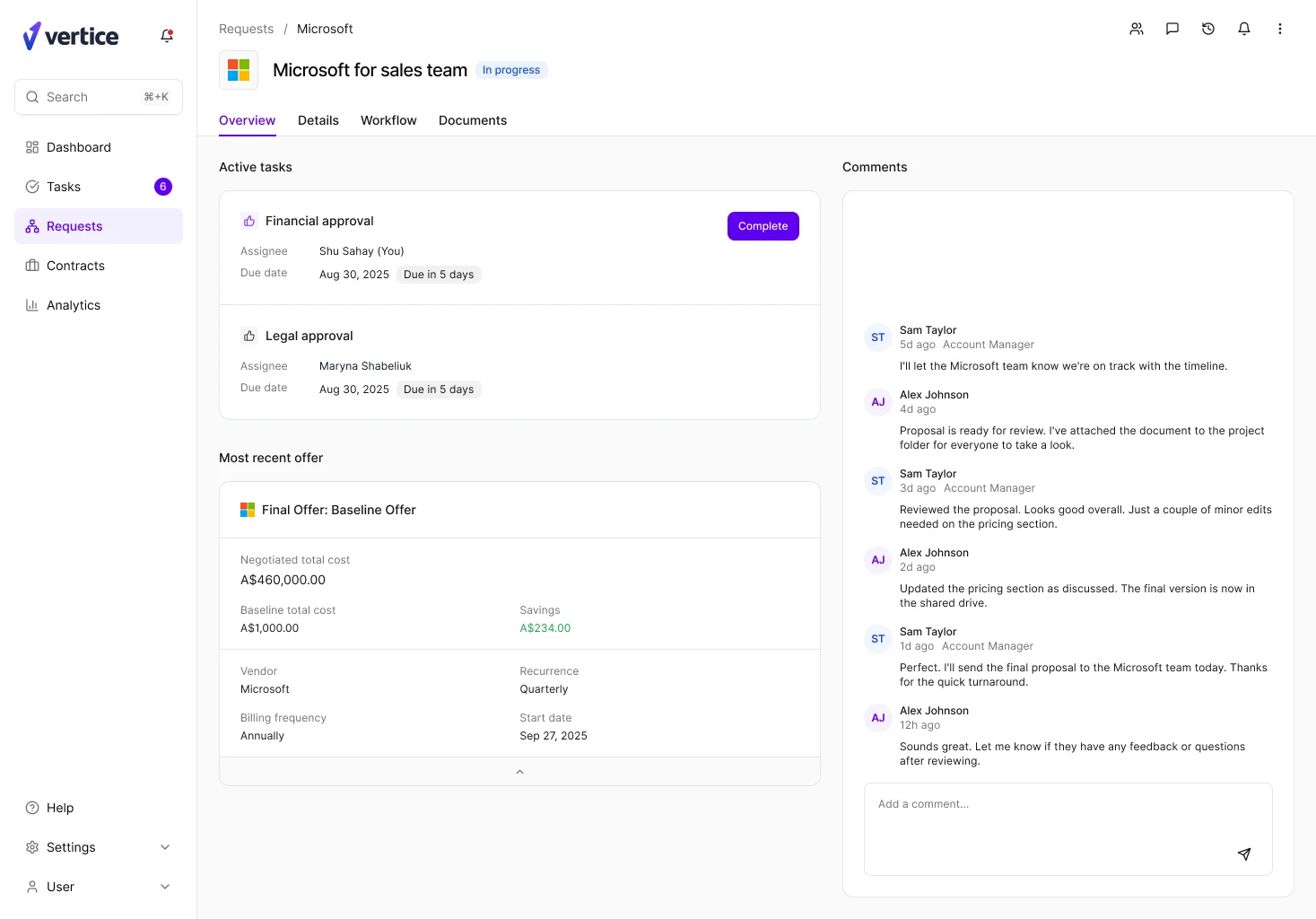Click assignee Maryna Shabeliuk
The width and height of the screenshot is (1316, 919).
[x=365, y=366]
